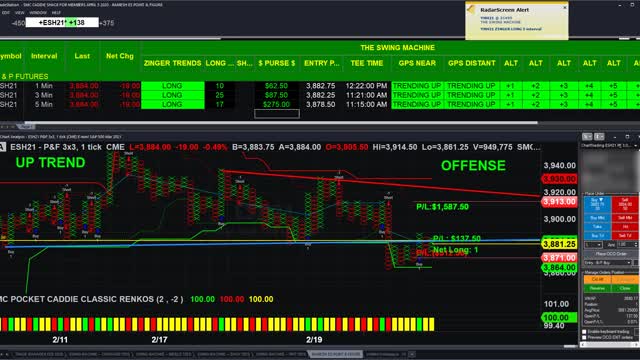Switch to the first workspace tab at bottom

click(38, 354)
